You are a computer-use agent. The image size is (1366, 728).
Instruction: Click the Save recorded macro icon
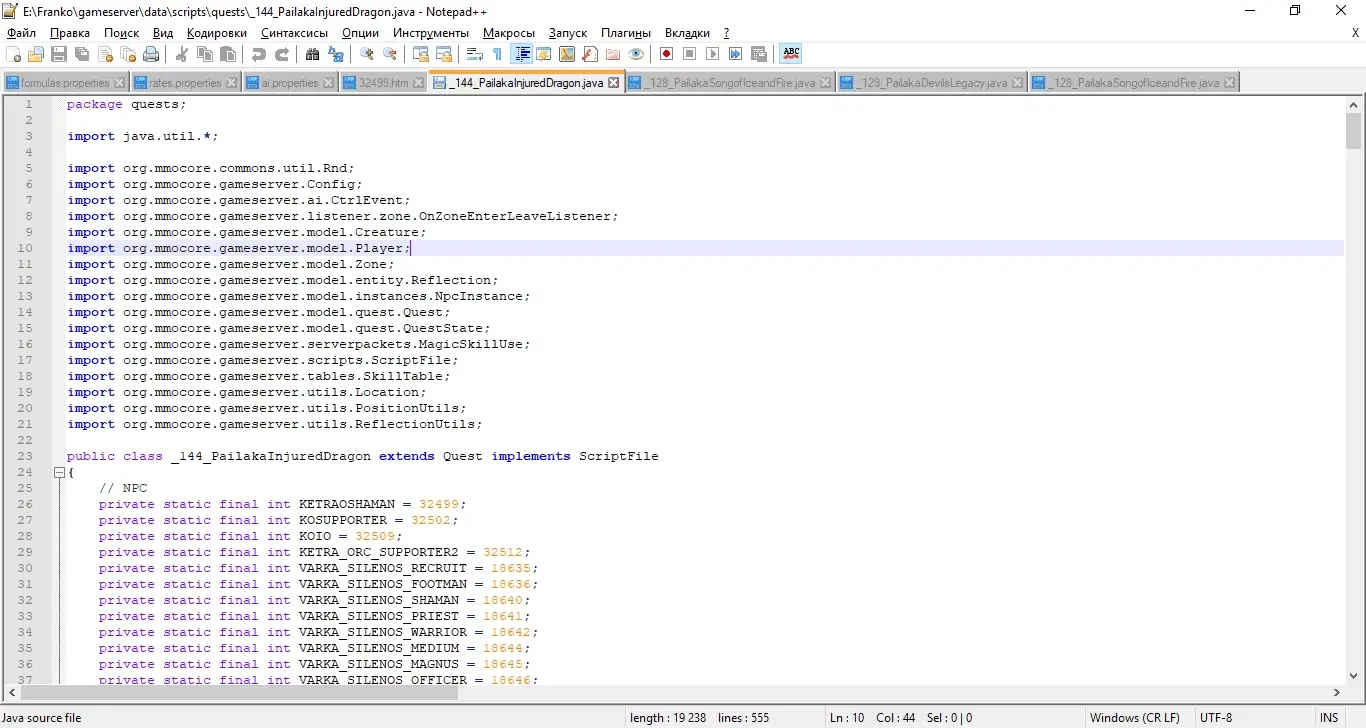[758, 54]
